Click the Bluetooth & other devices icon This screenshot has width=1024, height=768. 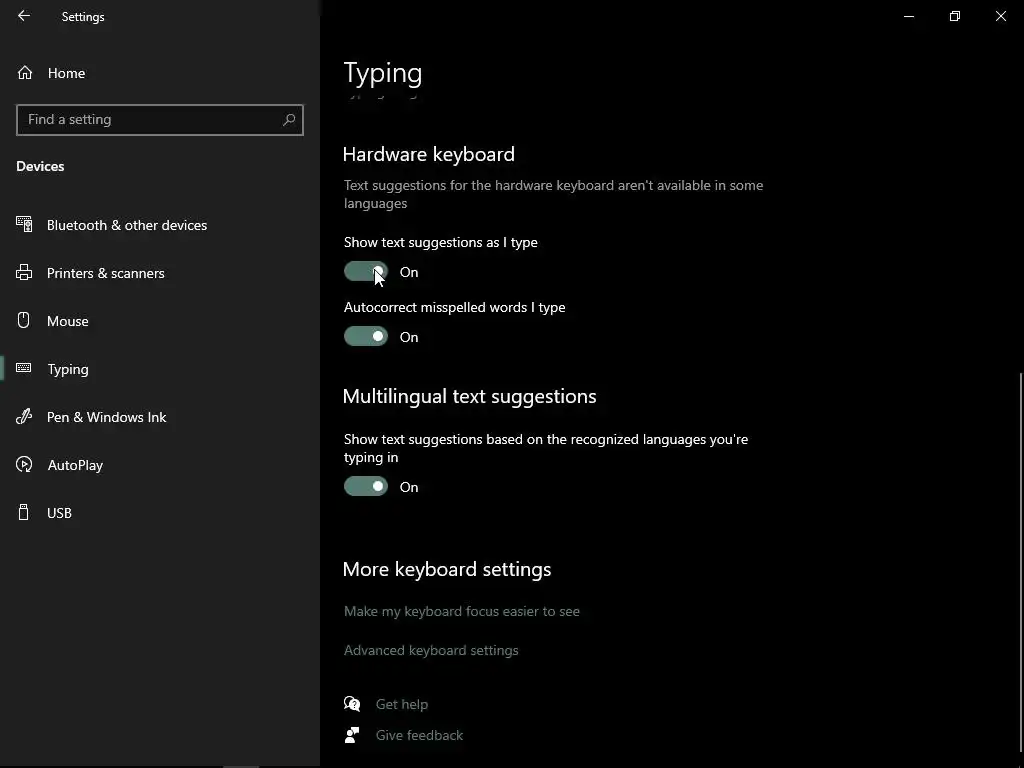pos(25,225)
